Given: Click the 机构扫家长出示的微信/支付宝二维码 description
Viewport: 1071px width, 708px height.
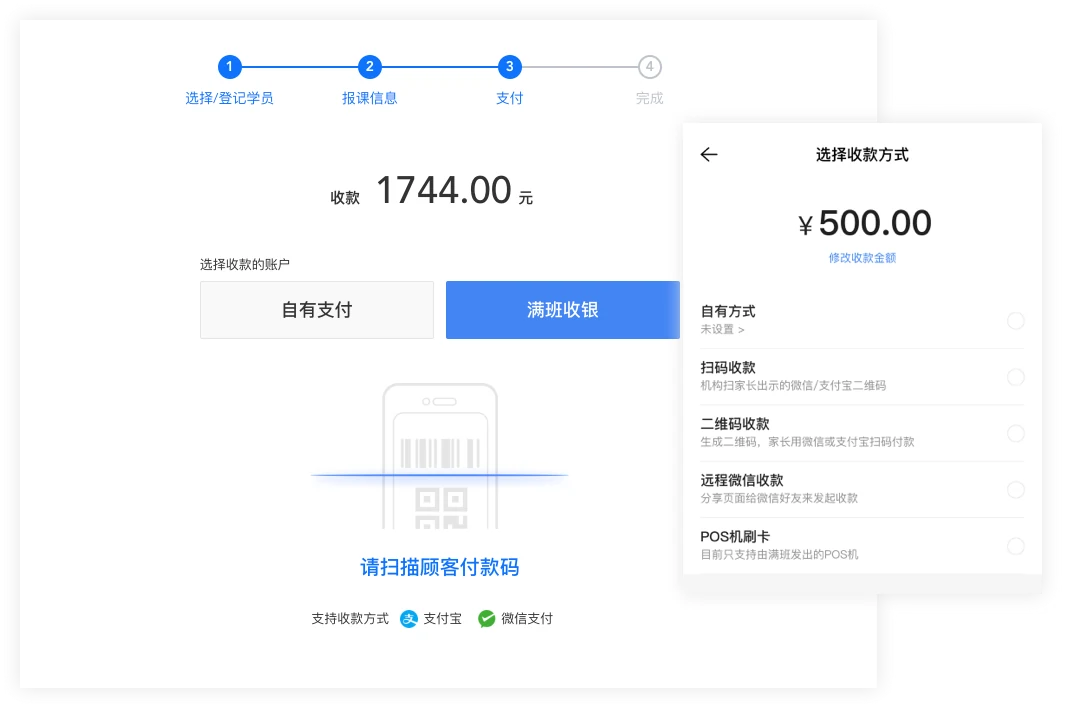Looking at the screenshot, I should point(793,386).
